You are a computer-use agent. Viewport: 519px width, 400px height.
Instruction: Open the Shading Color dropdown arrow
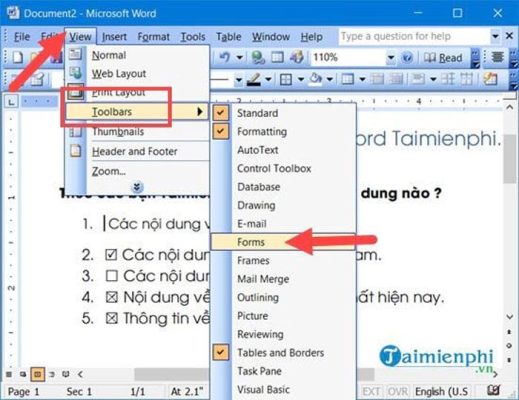[329, 79]
